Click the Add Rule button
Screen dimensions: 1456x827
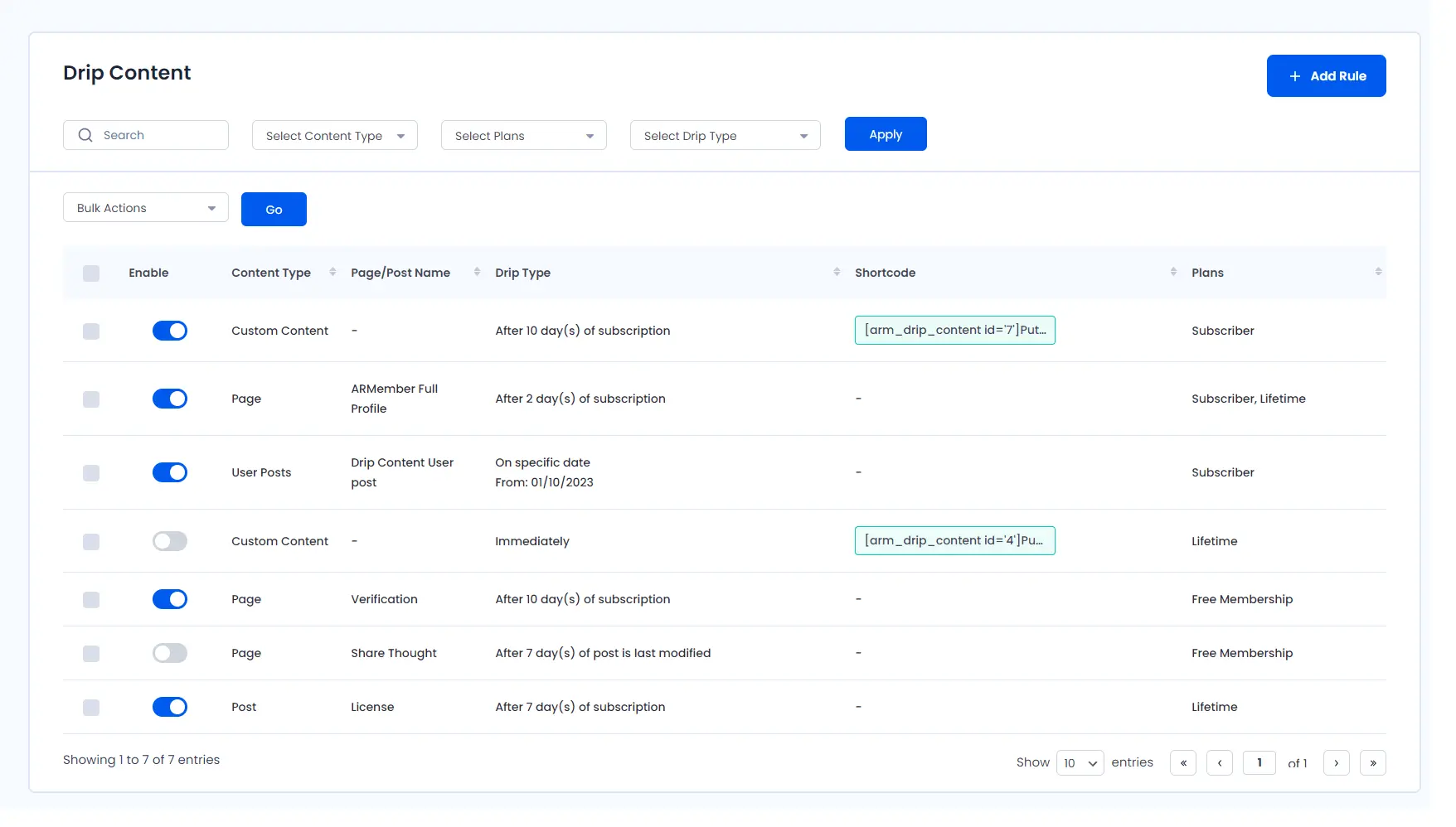[x=1326, y=76]
